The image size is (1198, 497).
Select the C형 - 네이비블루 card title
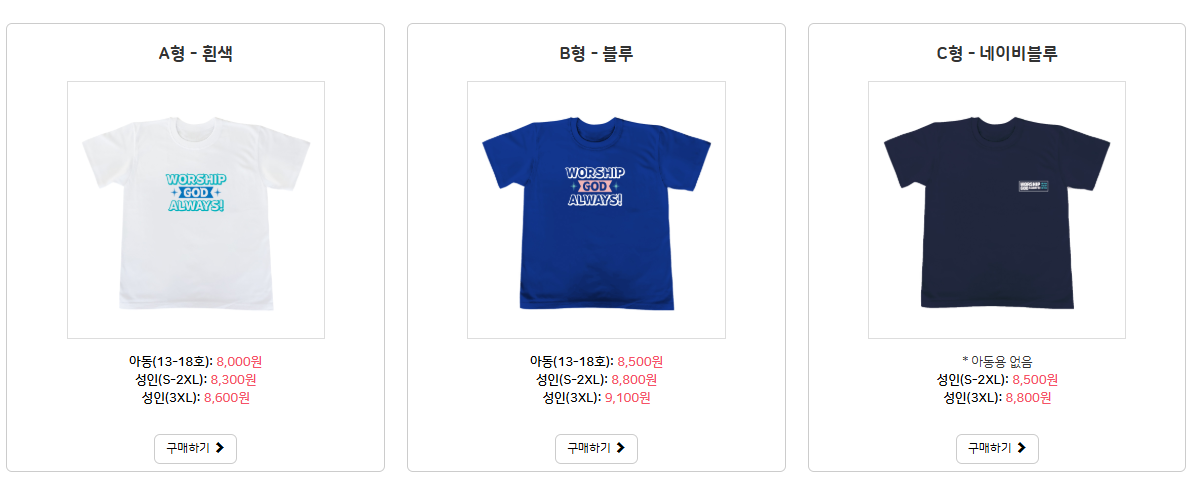(997, 54)
